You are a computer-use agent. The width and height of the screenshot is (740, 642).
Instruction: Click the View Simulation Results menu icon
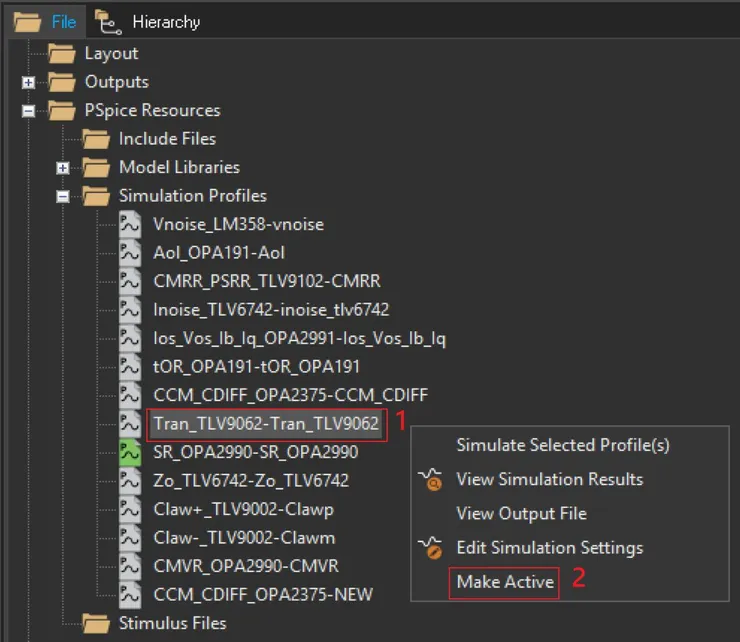pos(430,480)
